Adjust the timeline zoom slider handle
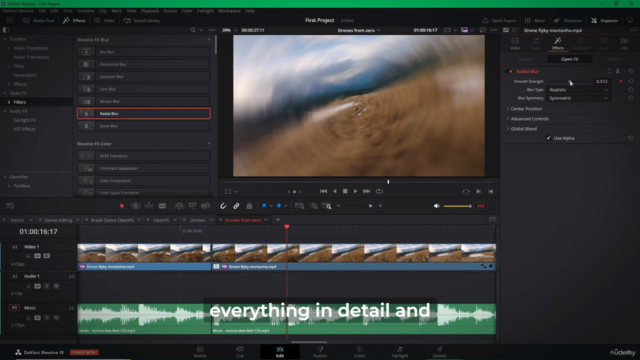640x360 pixels. coord(370,206)
